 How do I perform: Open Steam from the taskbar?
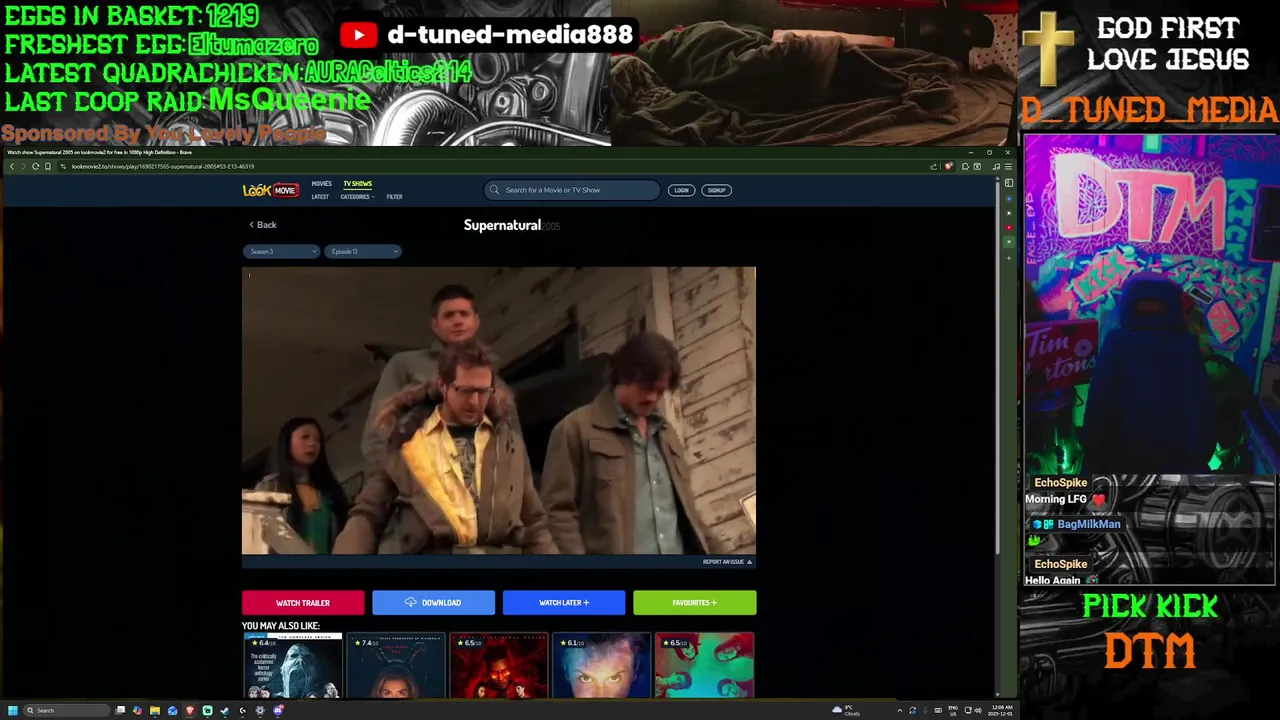[224, 710]
